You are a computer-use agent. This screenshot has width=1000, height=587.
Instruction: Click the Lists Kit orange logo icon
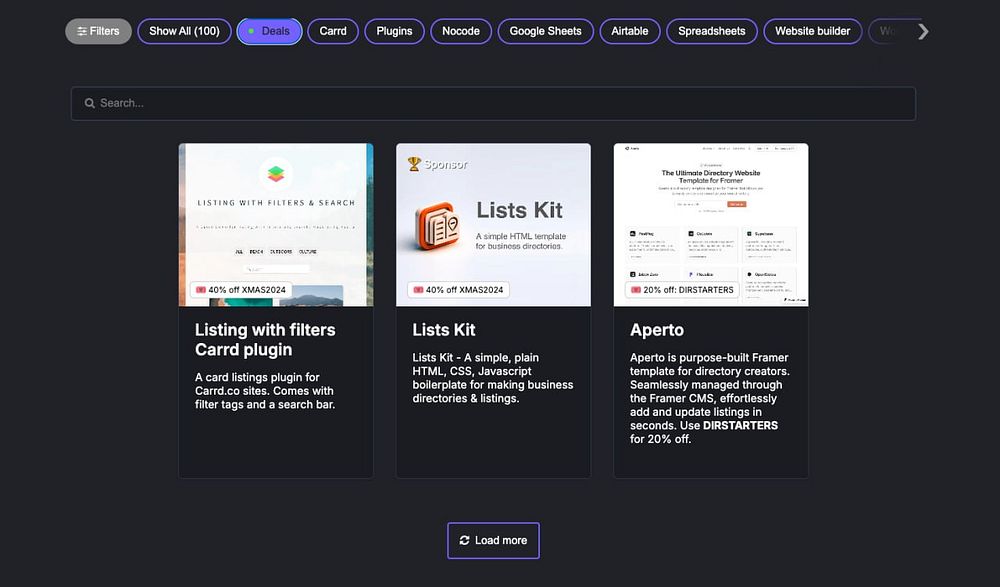point(438,226)
